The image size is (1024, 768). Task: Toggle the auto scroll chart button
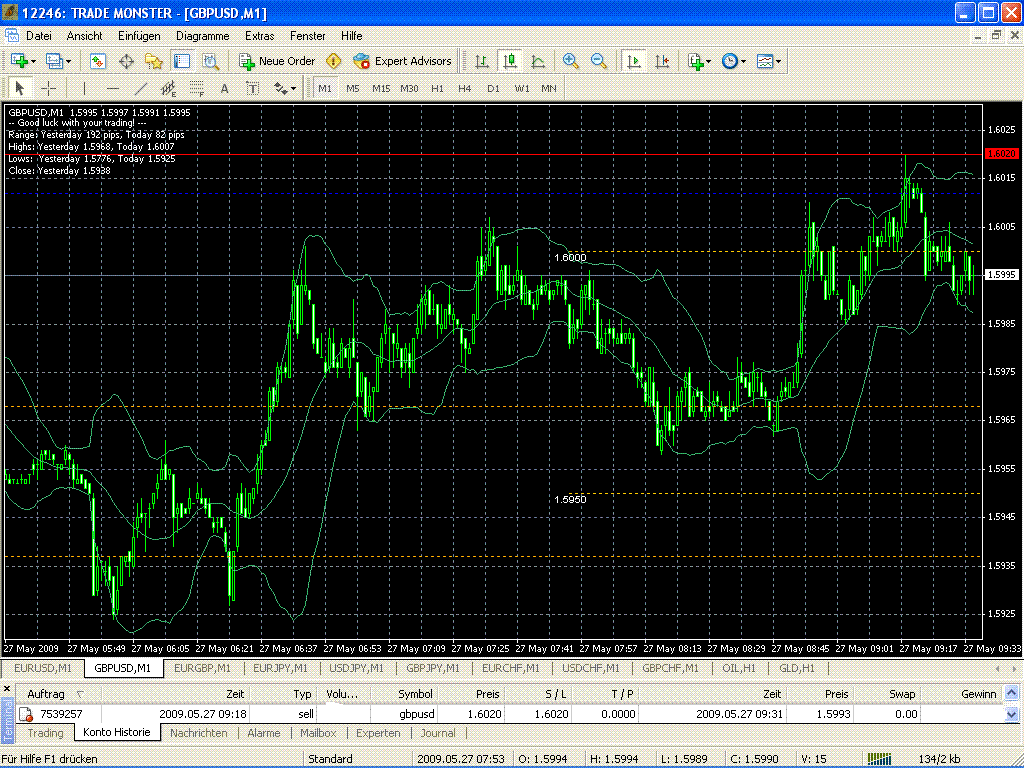[633, 61]
